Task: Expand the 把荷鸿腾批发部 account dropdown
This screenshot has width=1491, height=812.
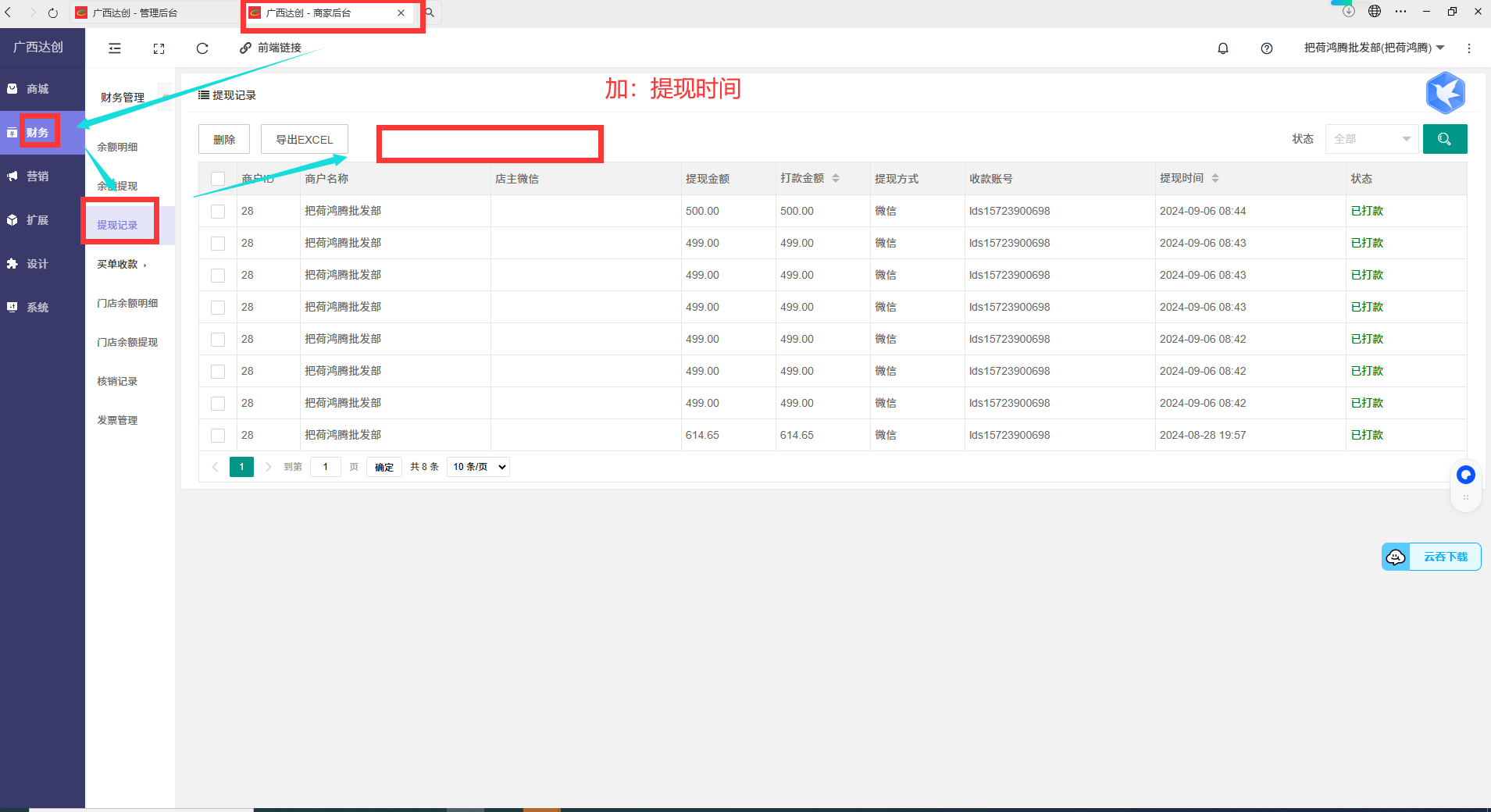Action: (x=1373, y=48)
